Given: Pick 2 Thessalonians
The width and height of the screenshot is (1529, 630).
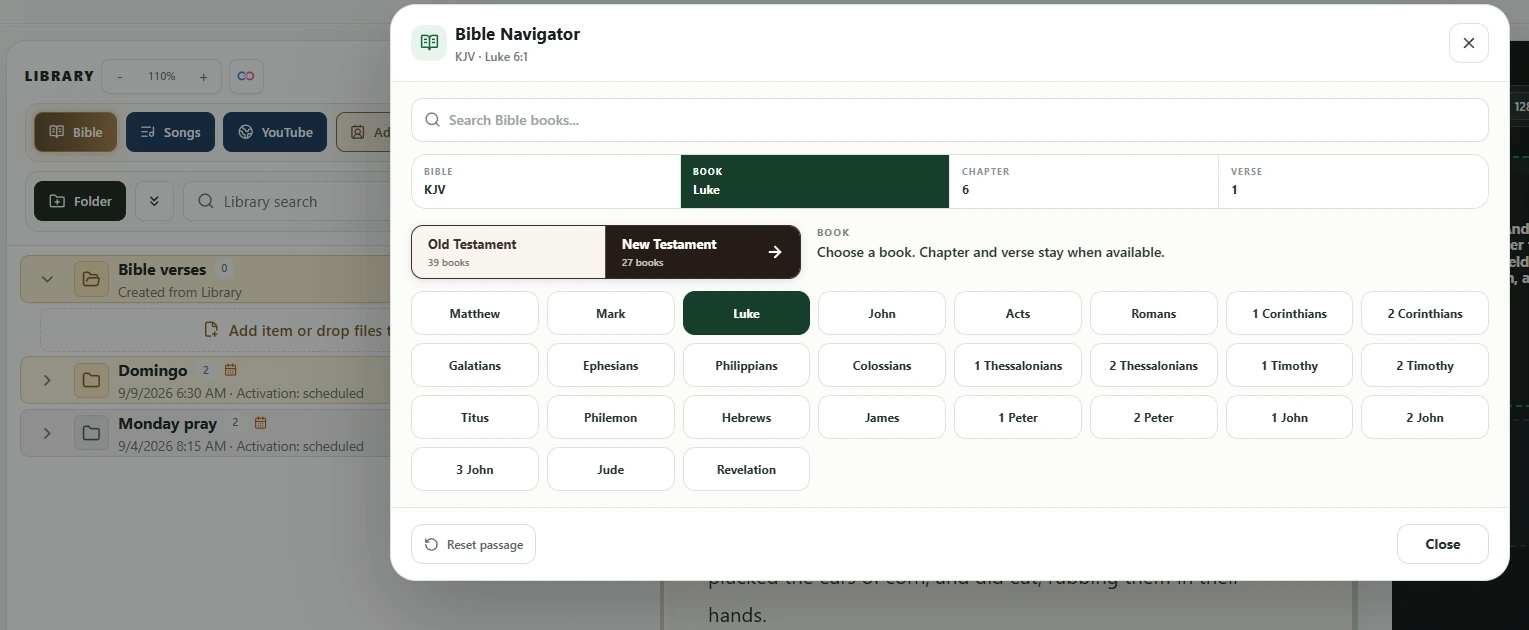Looking at the screenshot, I should pyautogui.click(x=1154, y=365).
